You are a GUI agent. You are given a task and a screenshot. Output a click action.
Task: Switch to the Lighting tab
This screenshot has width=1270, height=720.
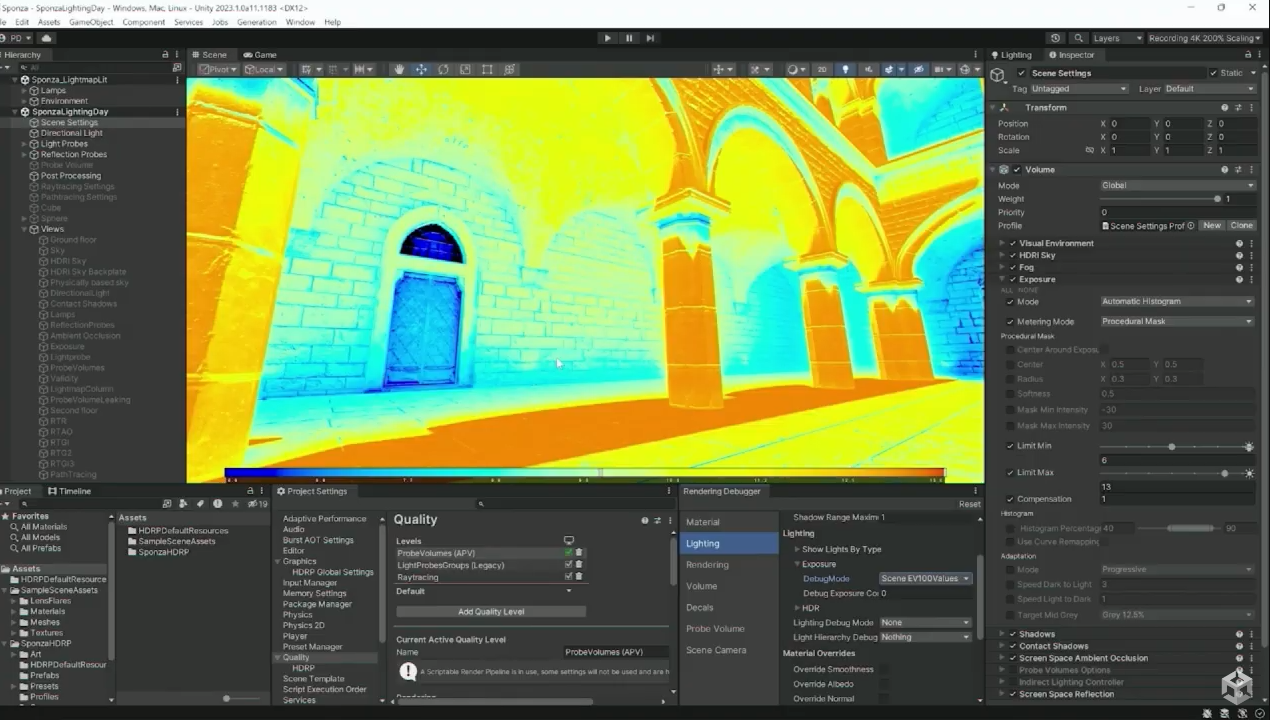[x=1011, y=55]
